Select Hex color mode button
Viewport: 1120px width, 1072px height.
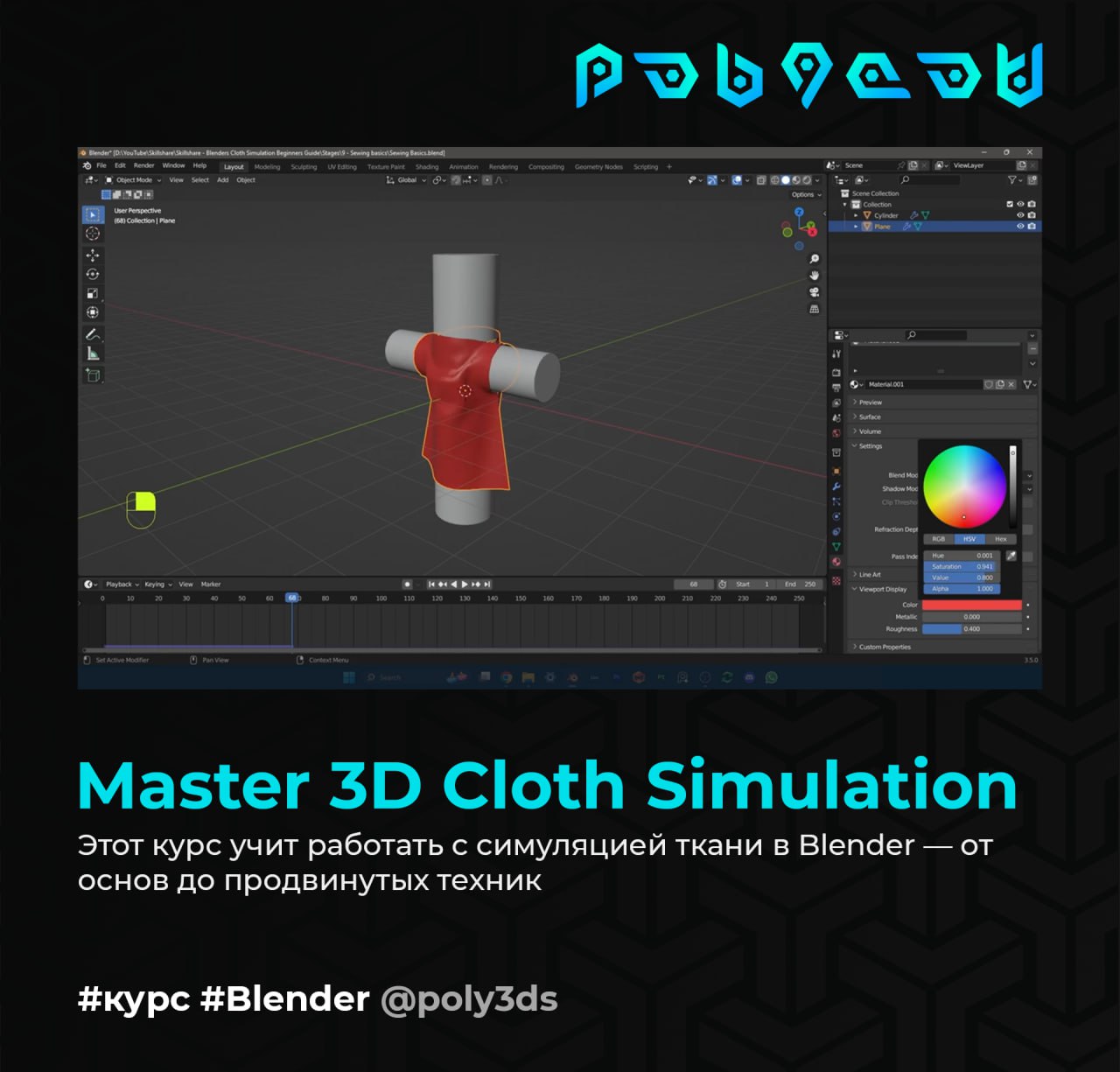point(1001,539)
